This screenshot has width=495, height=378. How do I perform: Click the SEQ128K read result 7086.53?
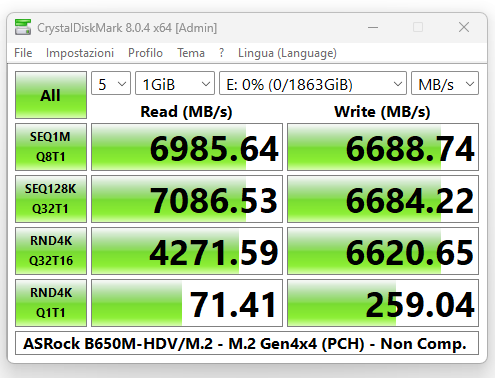click(187, 199)
